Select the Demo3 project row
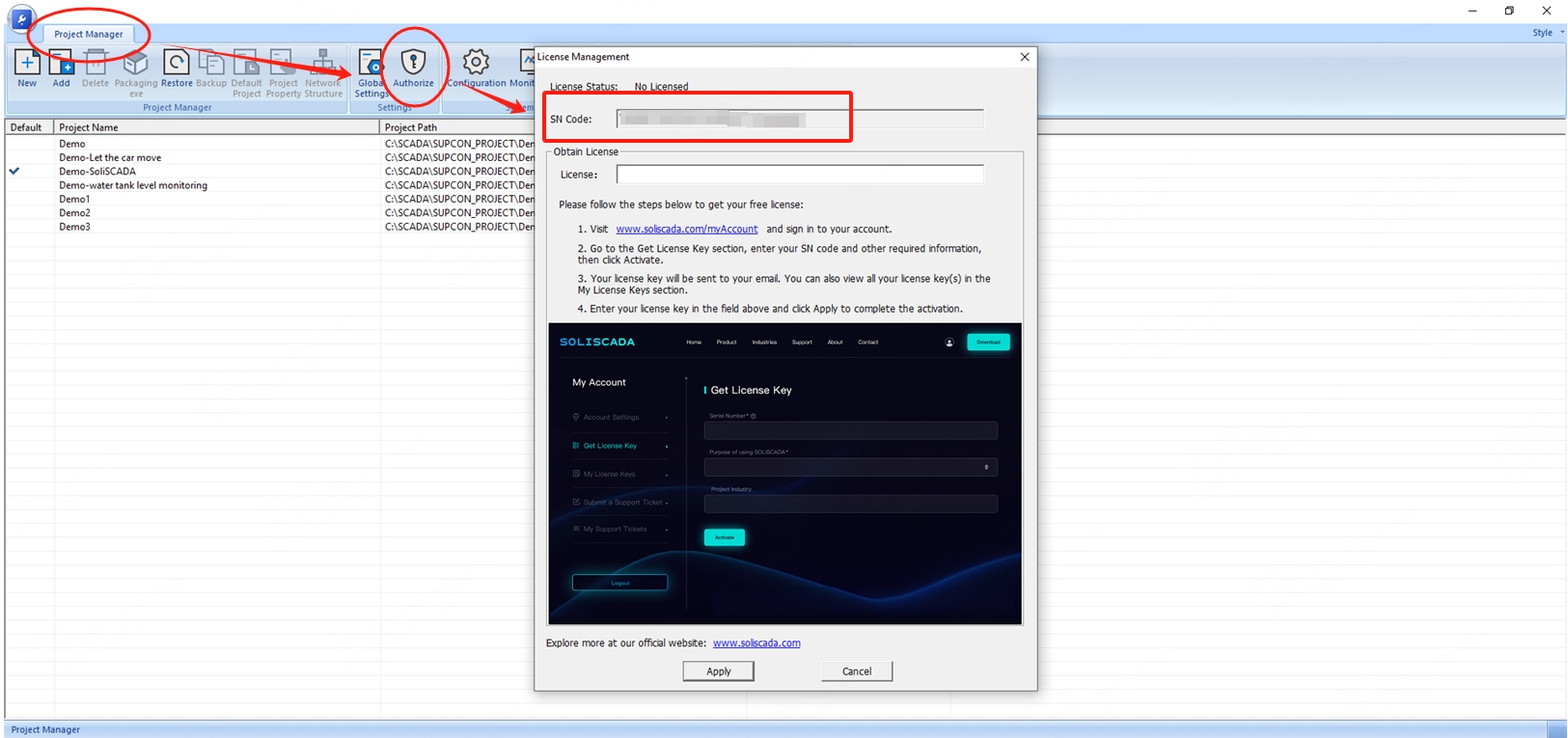1568x738 pixels. tap(270, 227)
